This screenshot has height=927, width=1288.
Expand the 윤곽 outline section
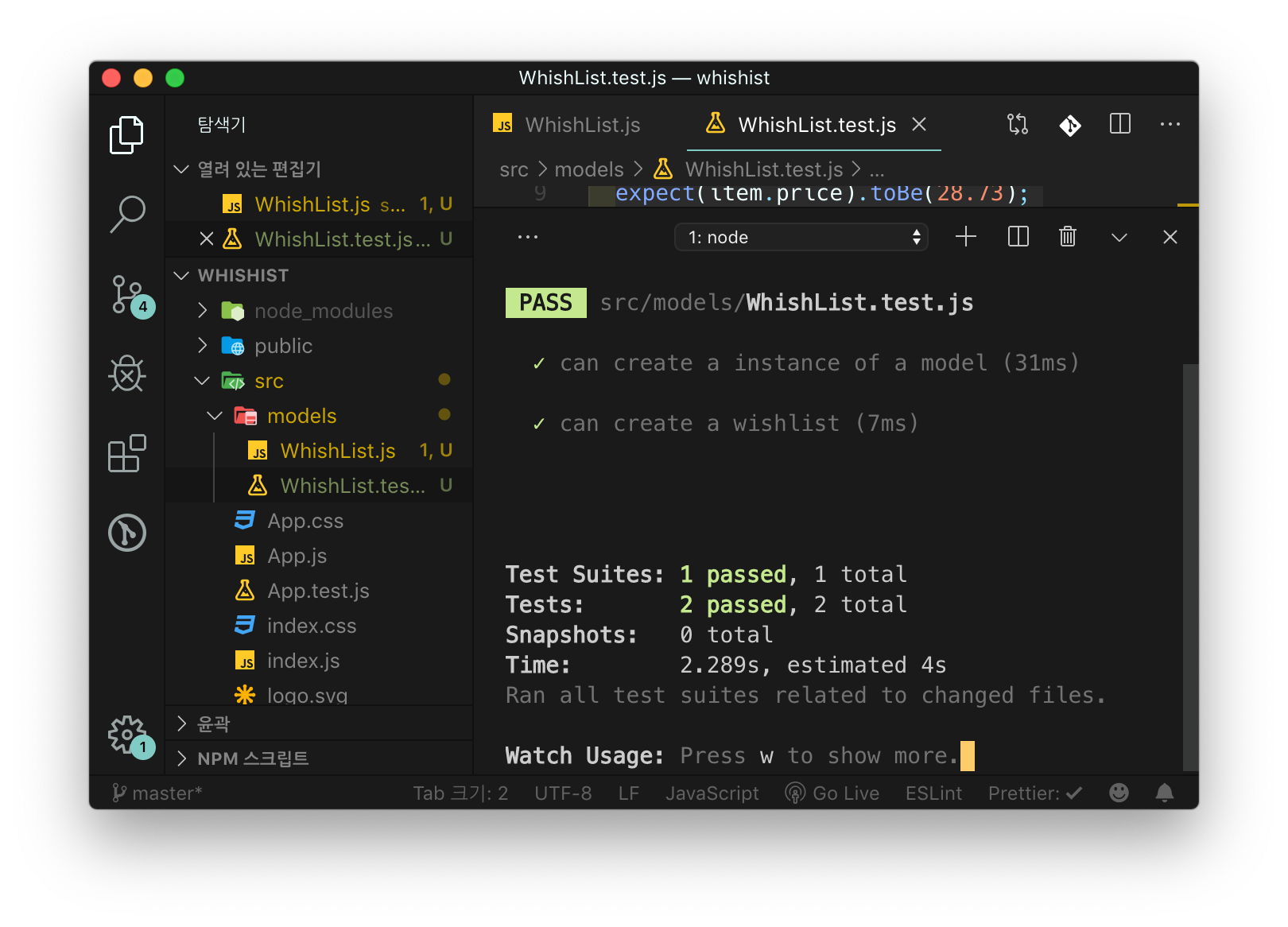(x=318, y=723)
